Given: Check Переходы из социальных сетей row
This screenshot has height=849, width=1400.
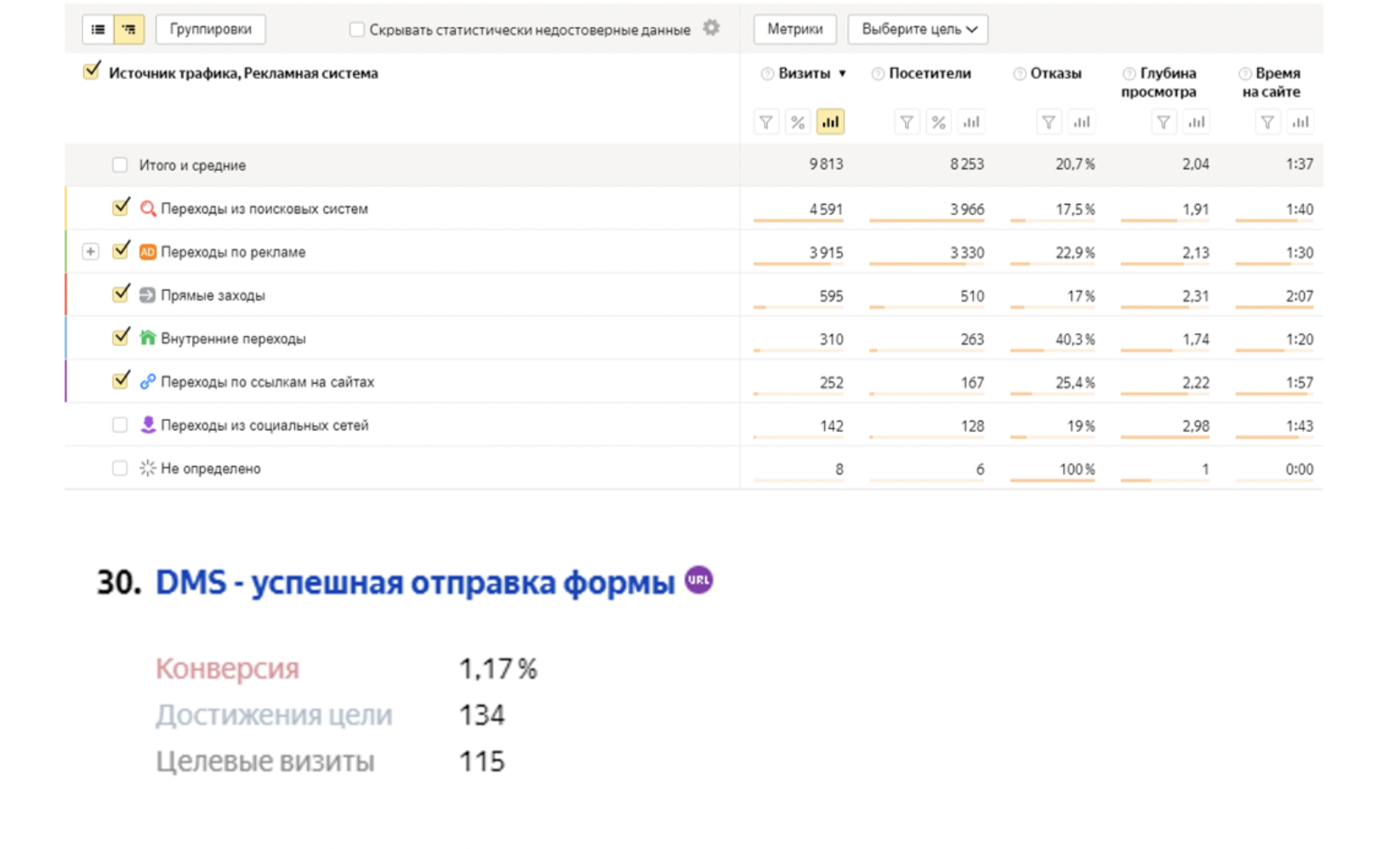Looking at the screenshot, I should [x=120, y=424].
